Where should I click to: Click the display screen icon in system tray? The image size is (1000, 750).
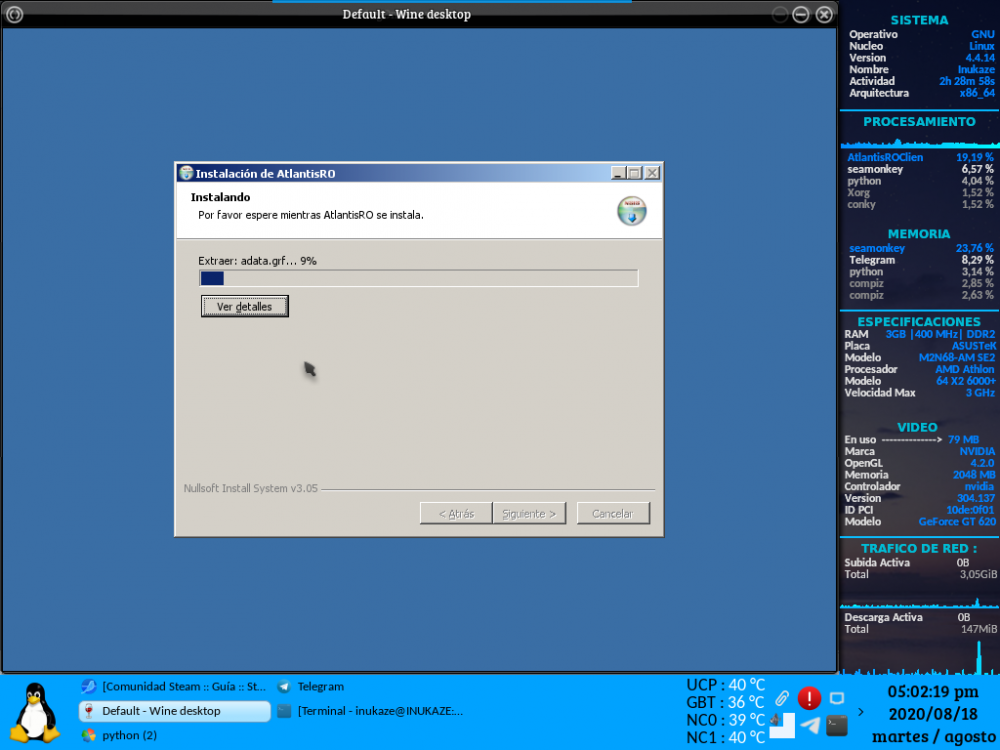coord(837,698)
